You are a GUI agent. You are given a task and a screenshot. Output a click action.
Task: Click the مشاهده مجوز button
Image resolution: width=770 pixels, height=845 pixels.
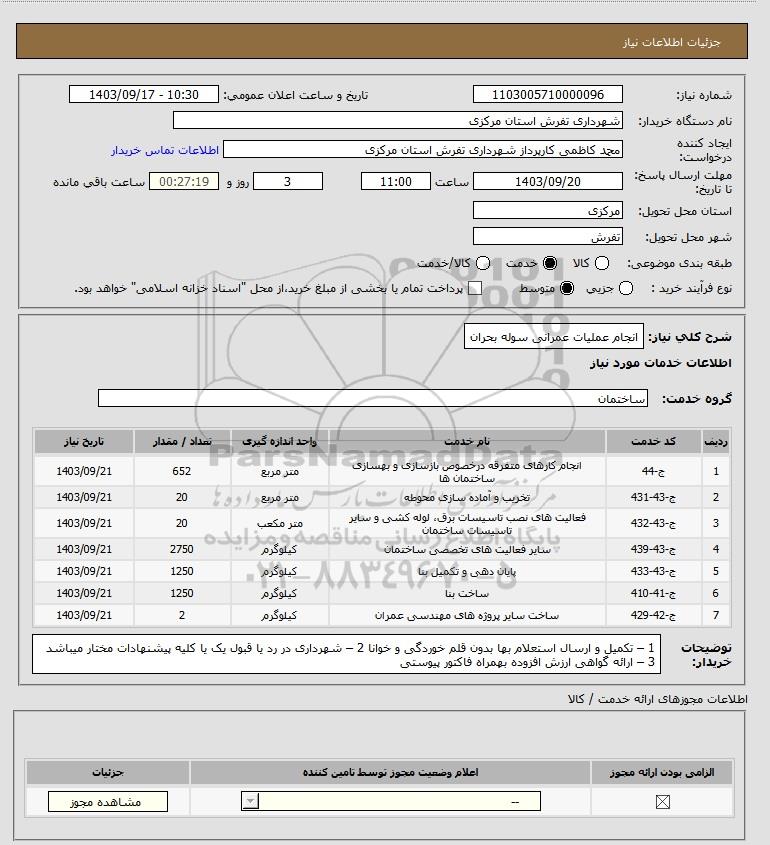[x=108, y=802]
